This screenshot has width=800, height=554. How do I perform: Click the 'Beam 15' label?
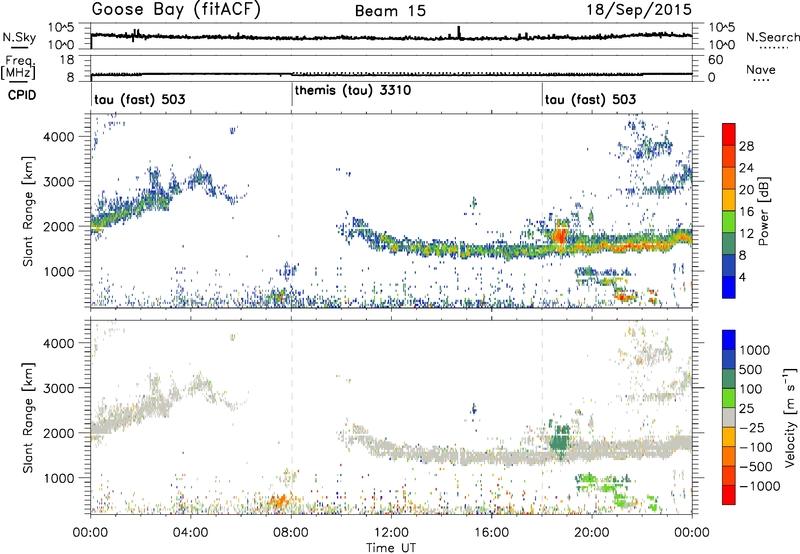tap(390, 11)
